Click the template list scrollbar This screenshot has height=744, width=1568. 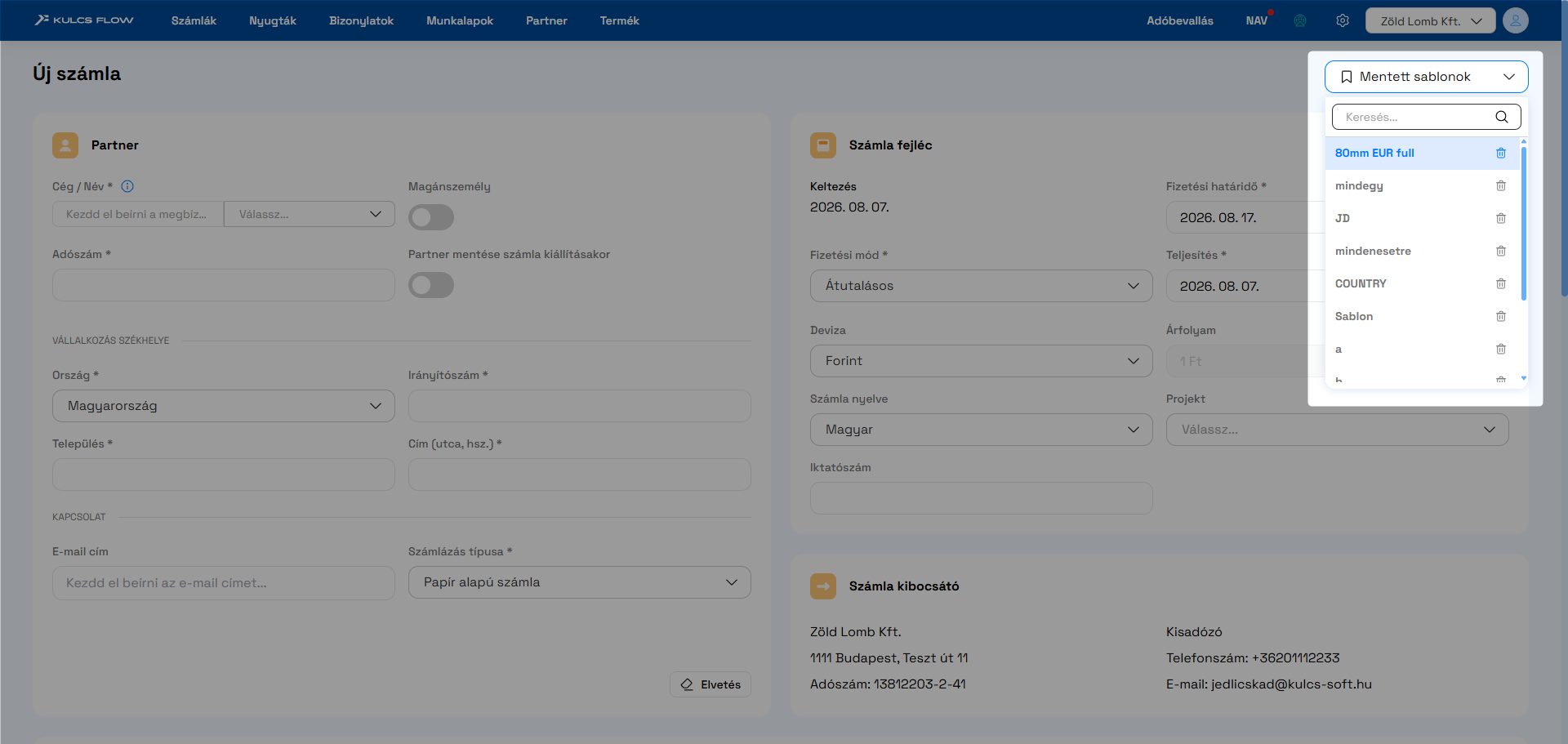[x=1524, y=223]
